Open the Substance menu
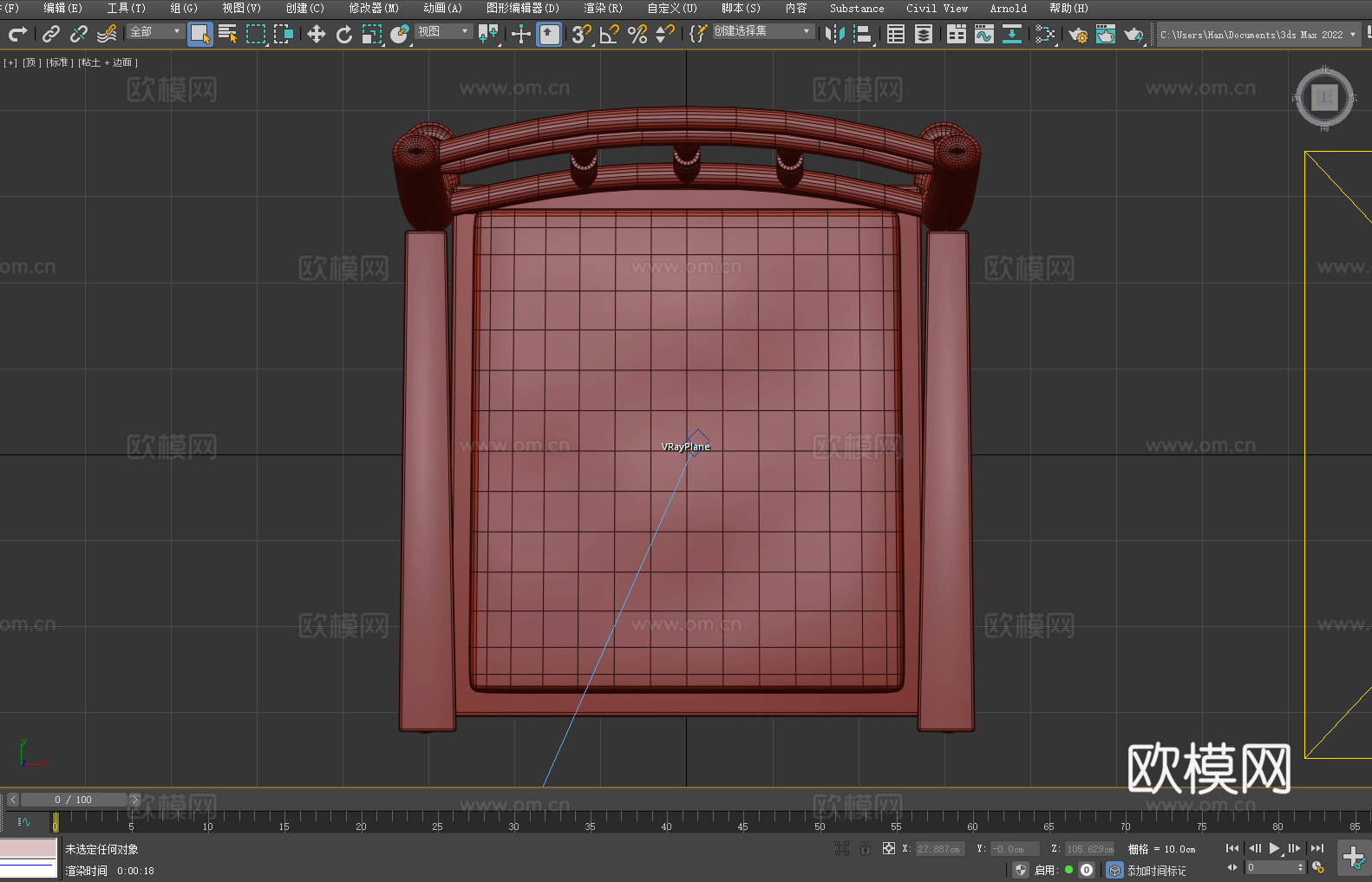Viewport: 1372px width, 882px height. click(x=857, y=8)
